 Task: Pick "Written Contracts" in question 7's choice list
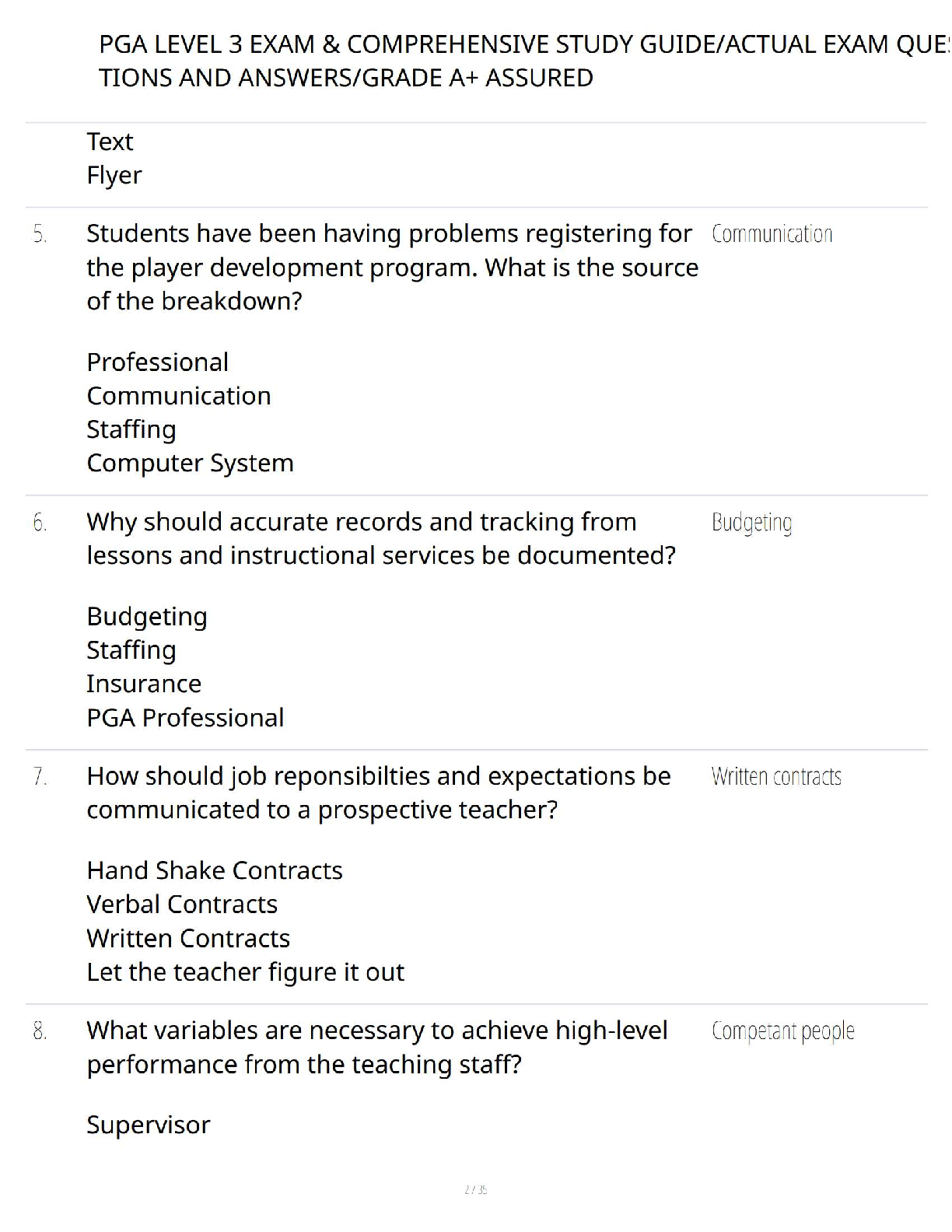(x=188, y=939)
